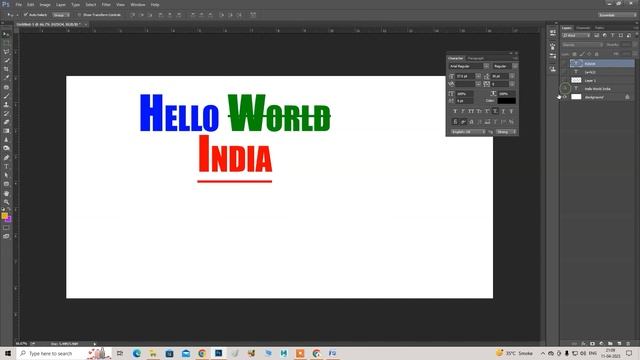Select the Magic Wand tool
Image resolution: width=640 pixels, height=360 pixels.
(6, 60)
